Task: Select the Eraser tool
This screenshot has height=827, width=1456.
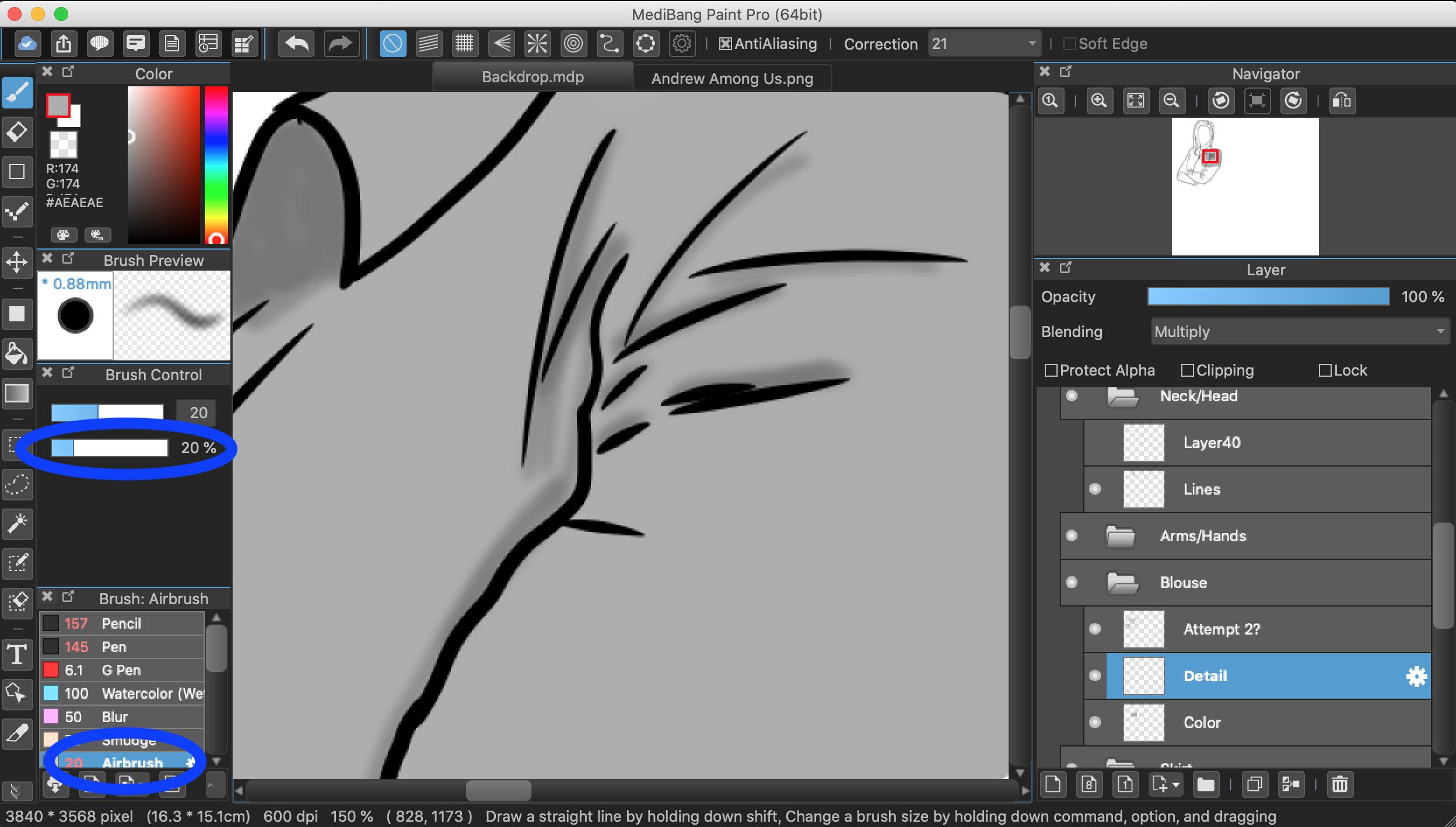Action: (x=17, y=132)
